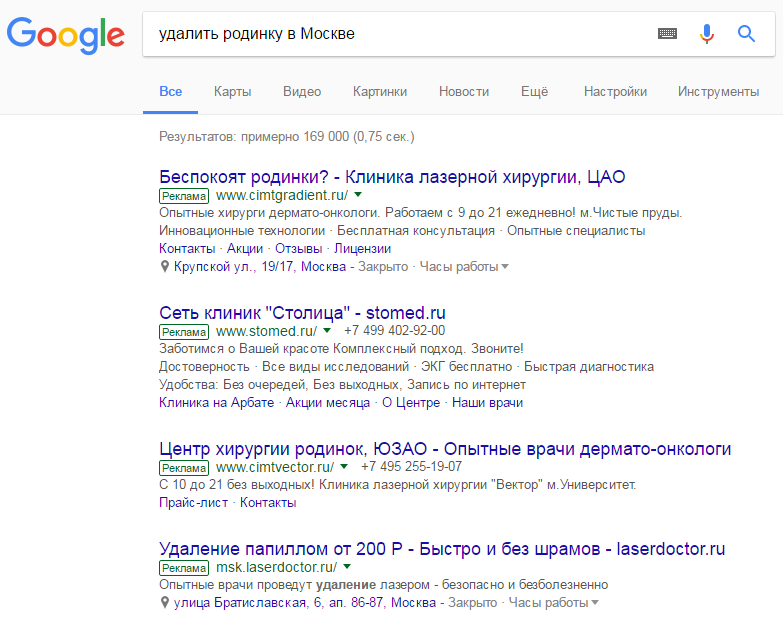
Task: Click www.cimtvector.ru/ URL text
Action: (275, 467)
